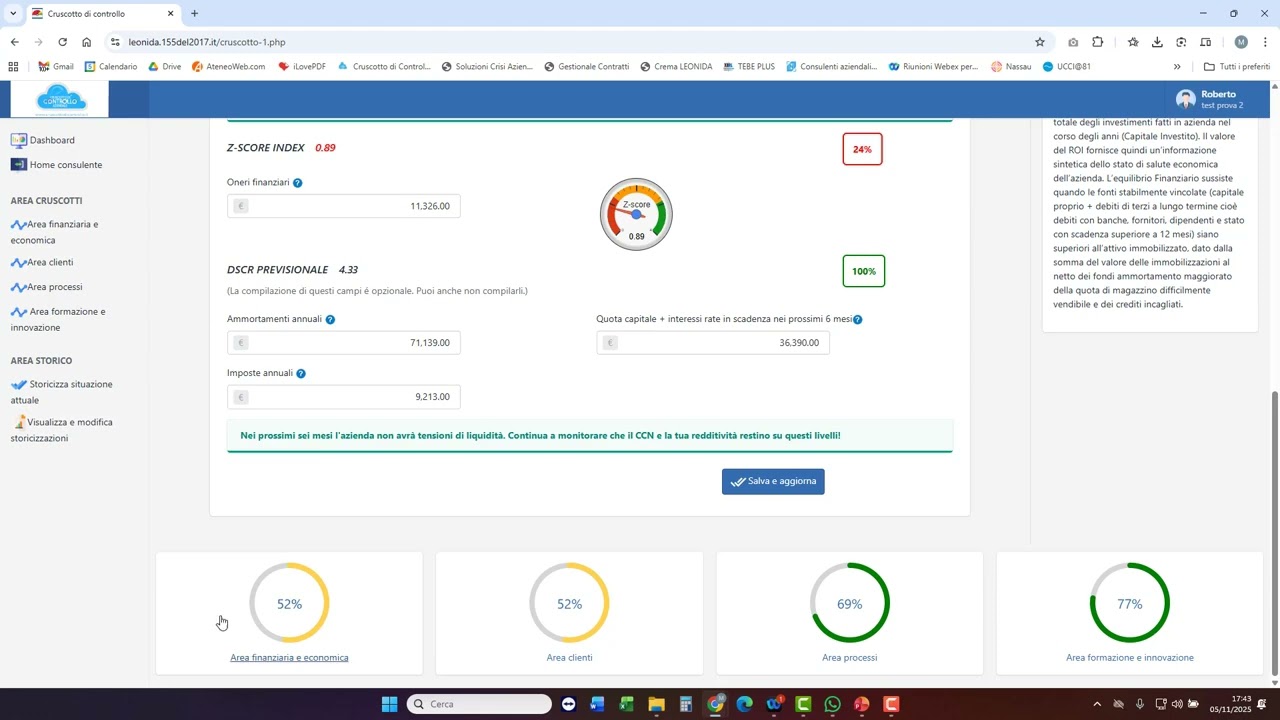Open Dashboard from the sidebar

[x=51, y=141]
